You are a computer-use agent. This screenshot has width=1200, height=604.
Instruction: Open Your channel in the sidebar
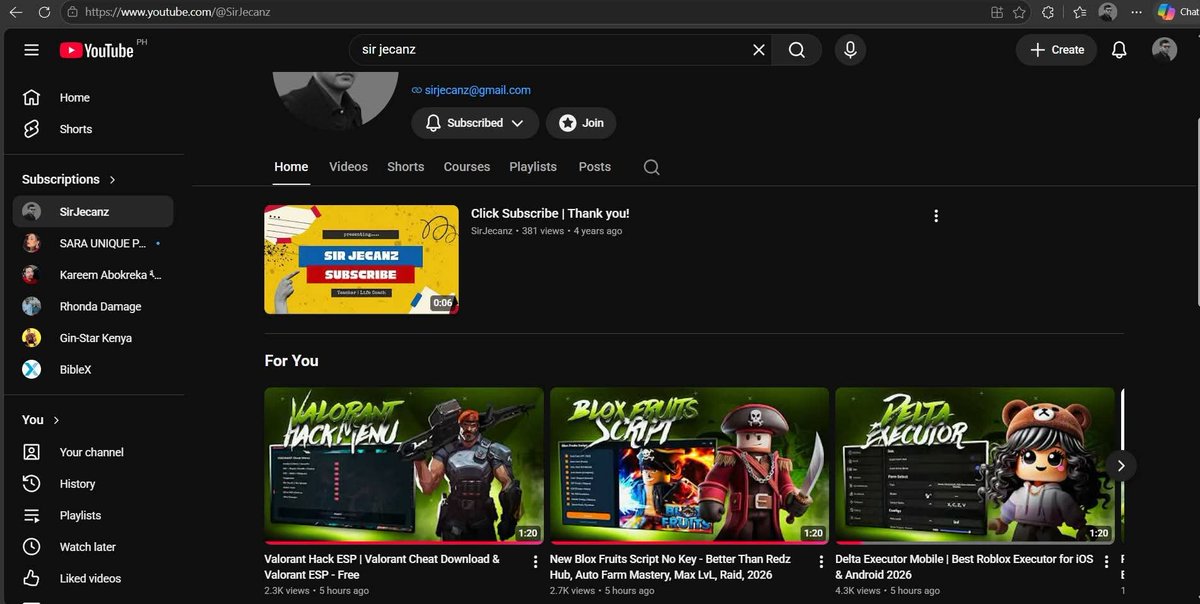(x=93, y=452)
